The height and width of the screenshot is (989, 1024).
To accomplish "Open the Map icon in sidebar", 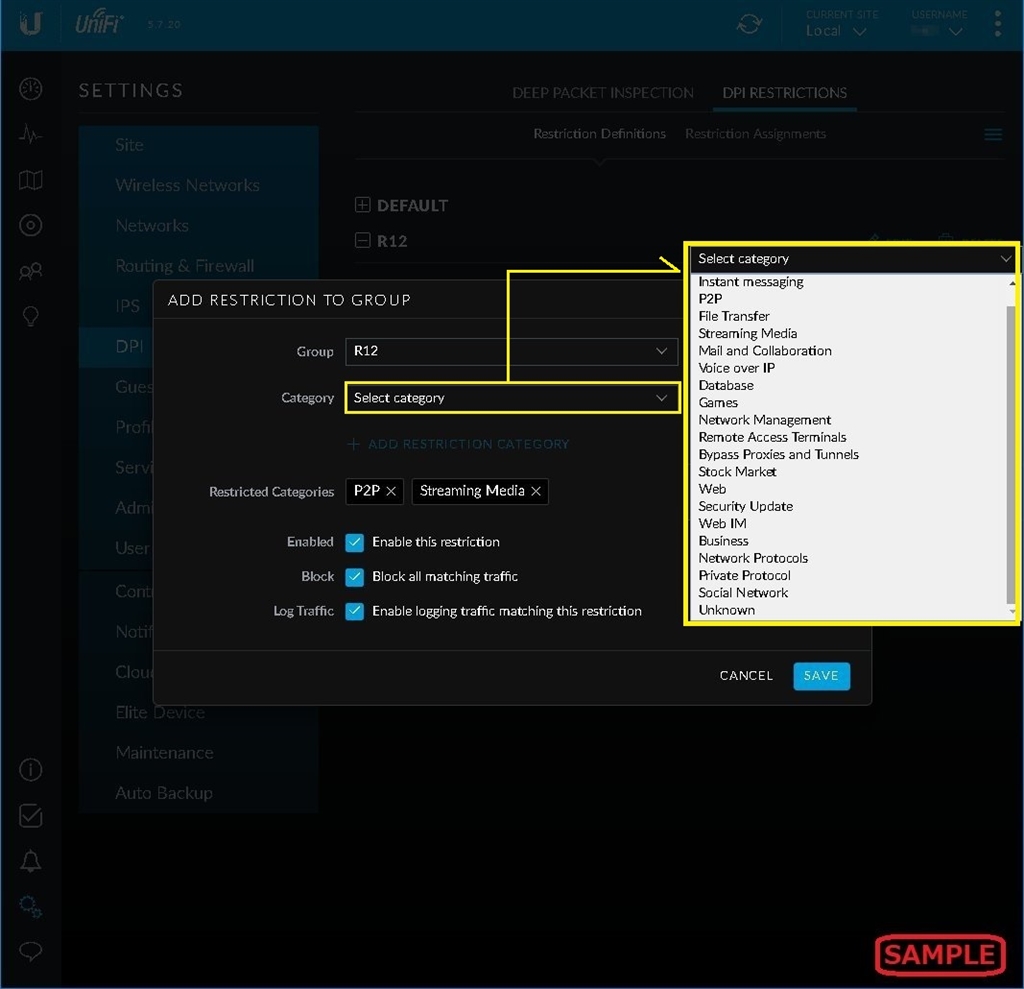I will coord(31,180).
